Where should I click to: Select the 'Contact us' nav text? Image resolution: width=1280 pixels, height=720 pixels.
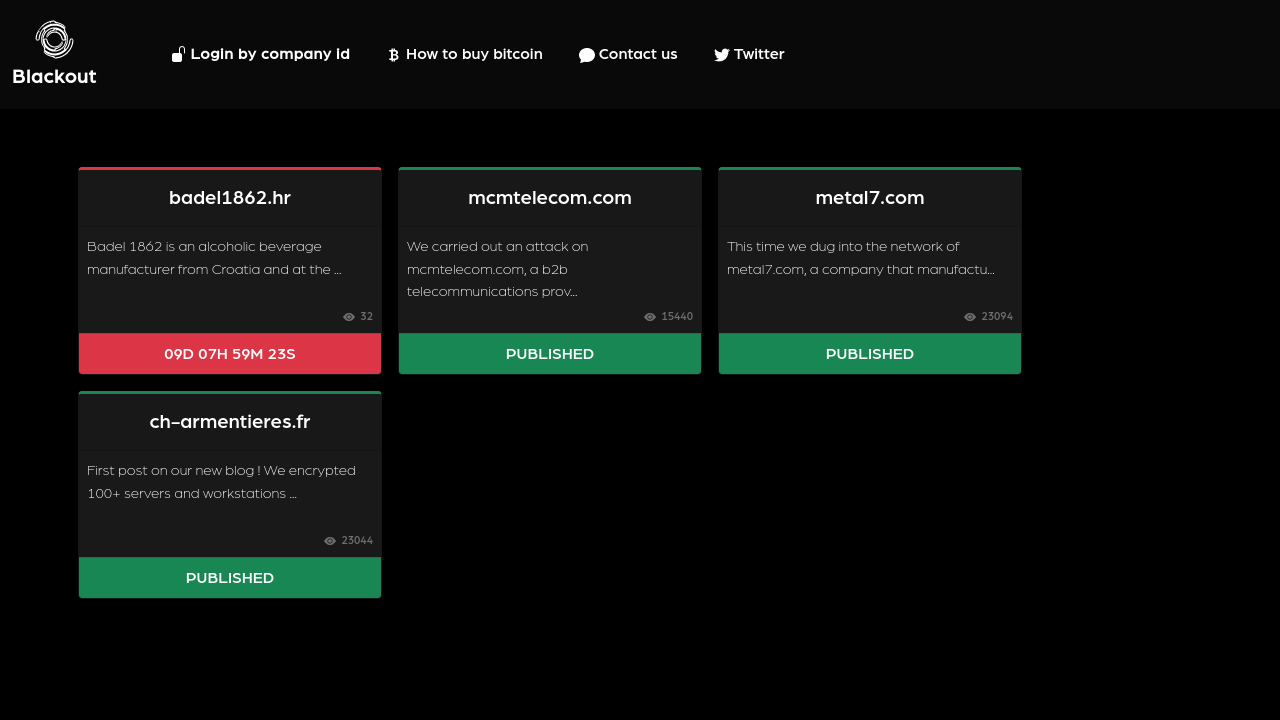coord(638,54)
